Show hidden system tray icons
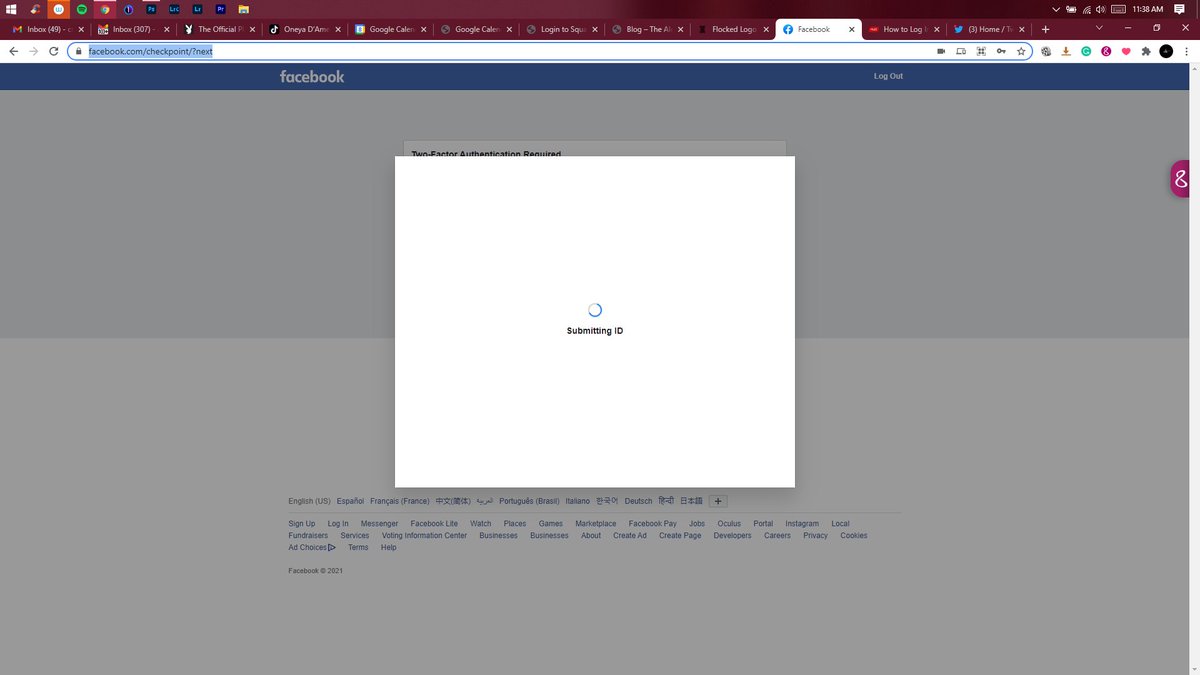 pyautogui.click(x=1056, y=9)
